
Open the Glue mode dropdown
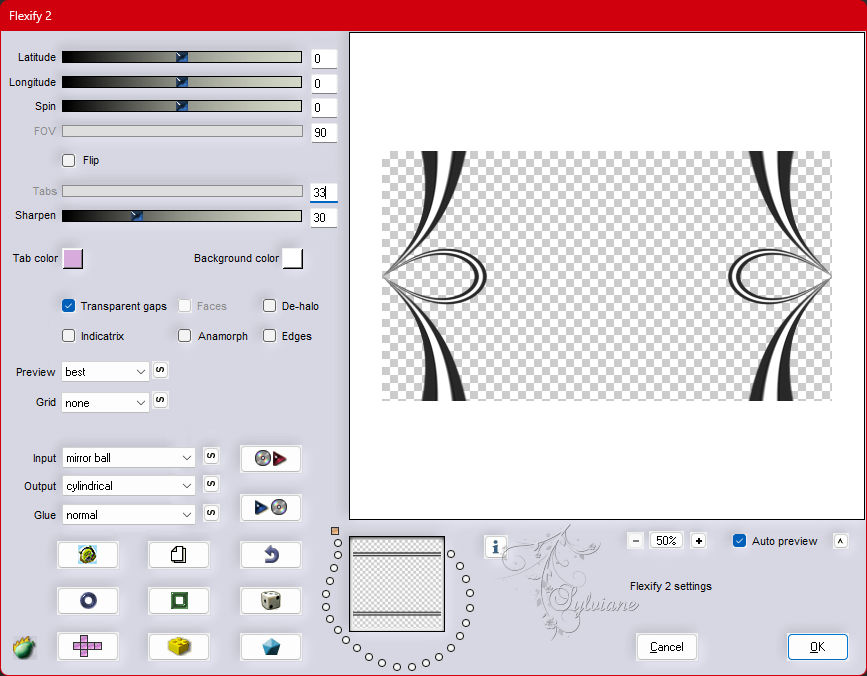tap(128, 515)
